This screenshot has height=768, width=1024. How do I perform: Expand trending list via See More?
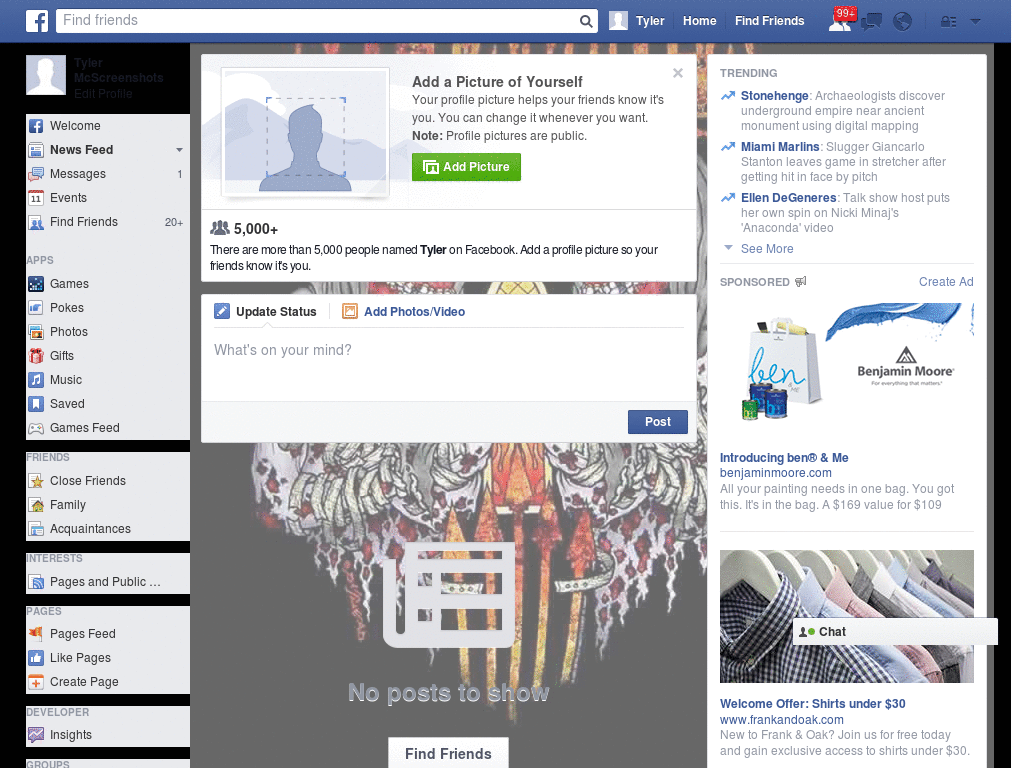[767, 249]
